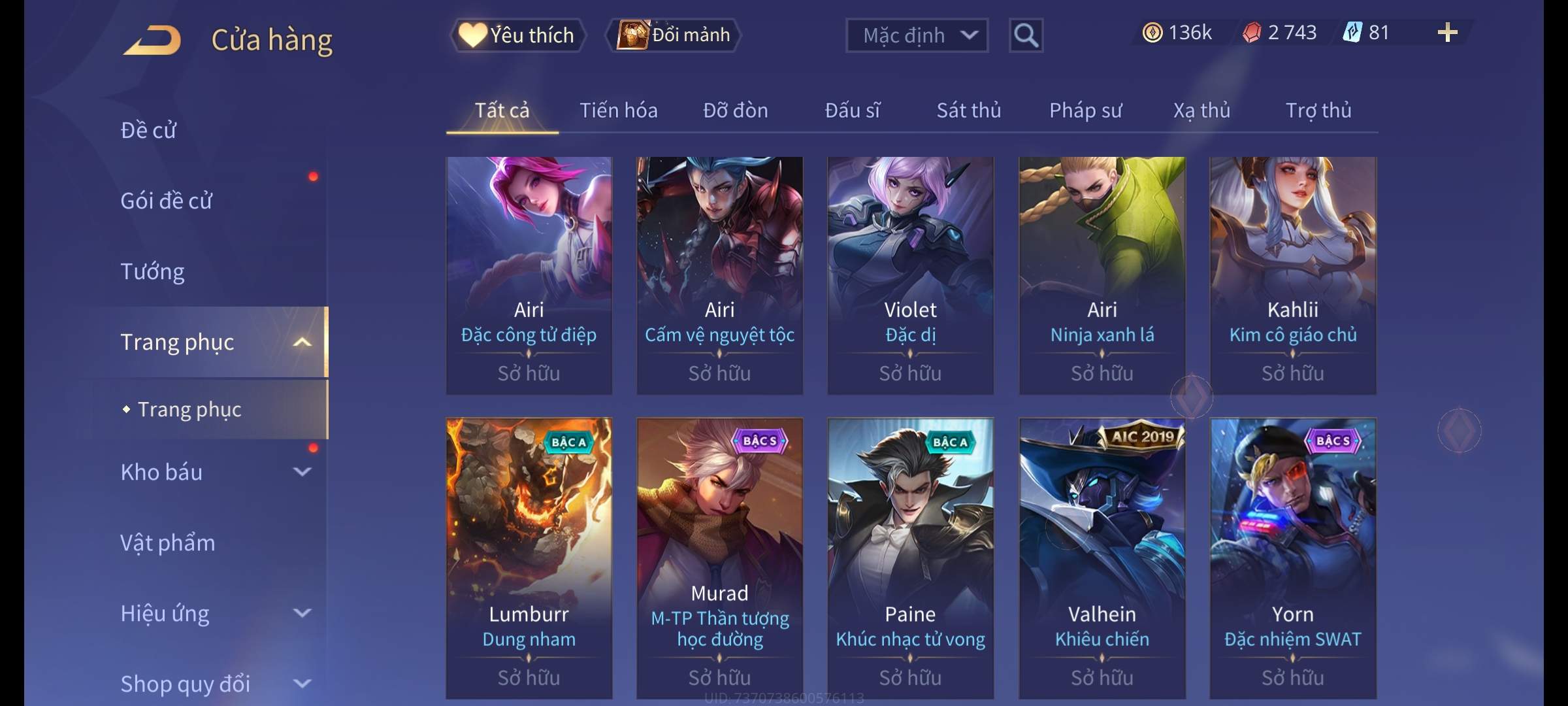Expand the Hiệu ứng sidebar section
The image size is (1568, 706).
(x=302, y=613)
